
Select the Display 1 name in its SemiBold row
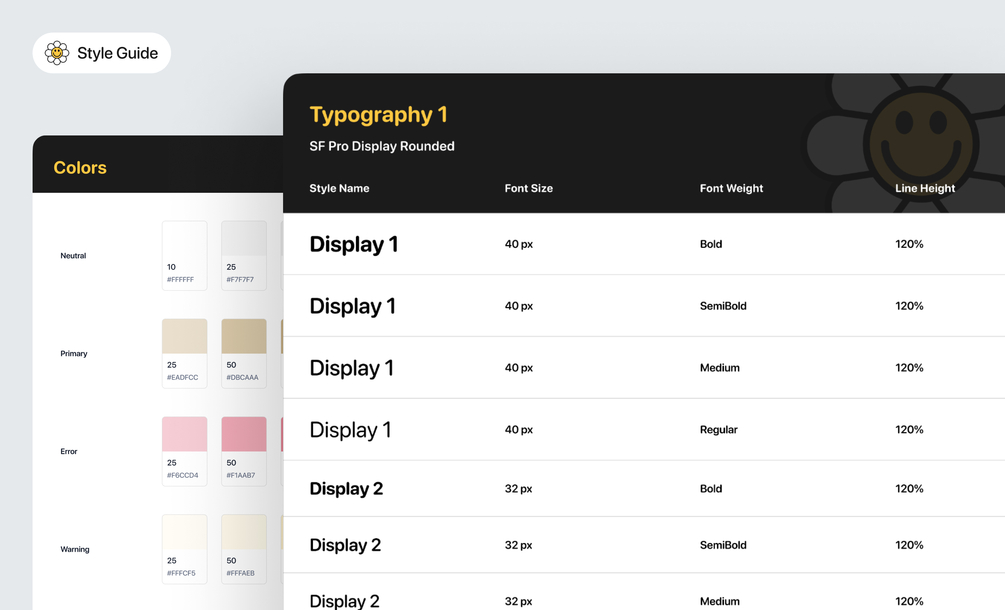pyautogui.click(x=353, y=306)
